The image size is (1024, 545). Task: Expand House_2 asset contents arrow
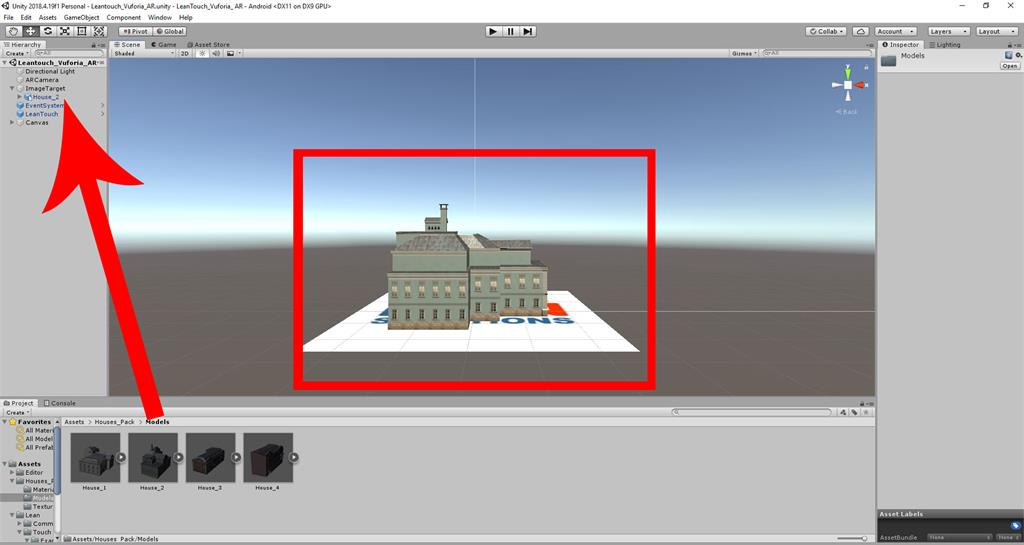pyautogui.click(x=178, y=458)
